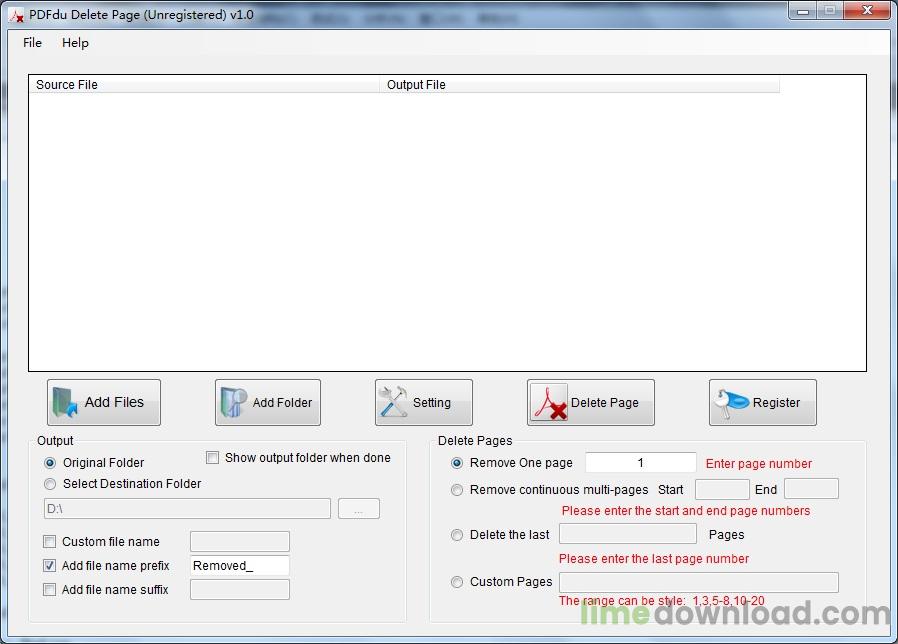Click the Remove One page number field
Image resolution: width=898 pixels, height=644 pixels.
click(x=641, y=462)
